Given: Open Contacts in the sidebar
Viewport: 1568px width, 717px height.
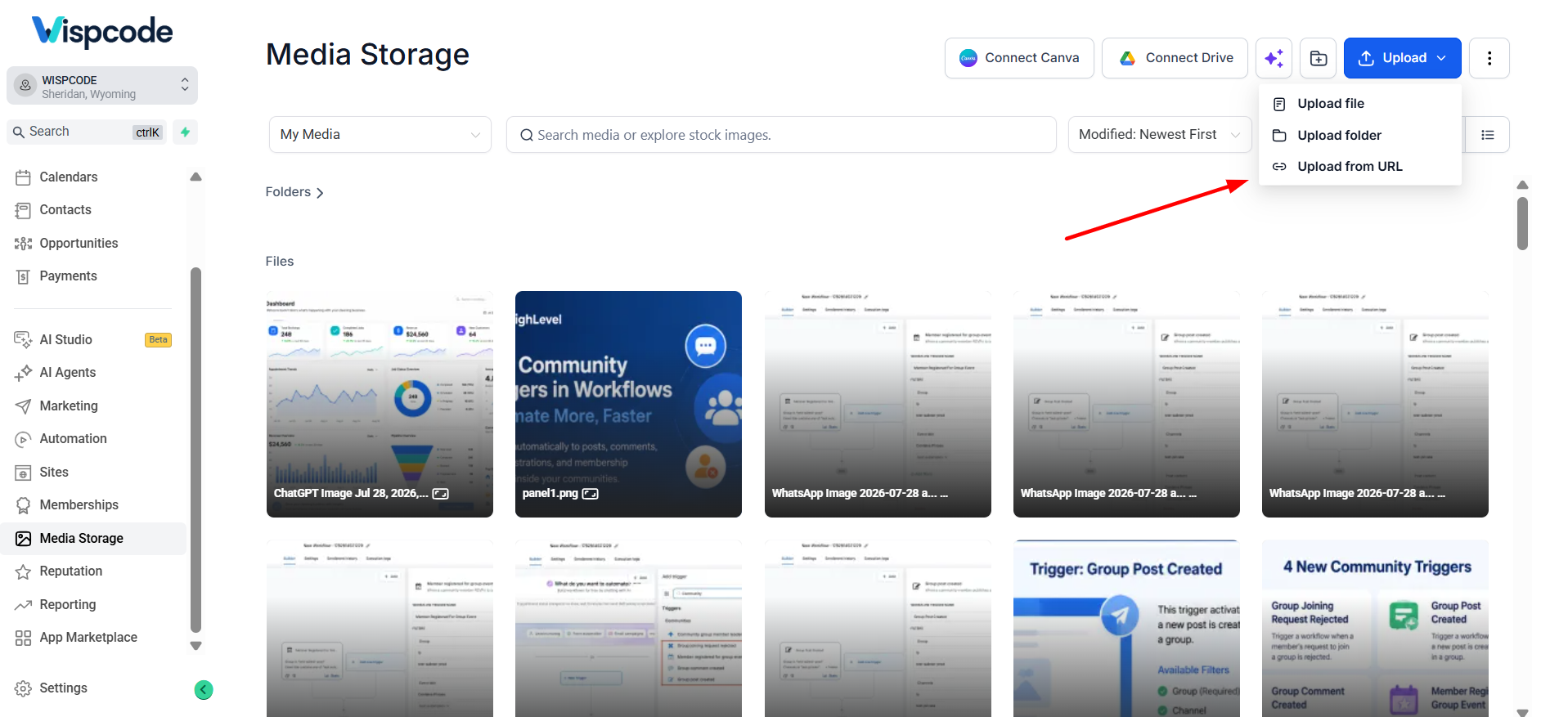Looking at the screenshot, I should (x=65, y=210).
